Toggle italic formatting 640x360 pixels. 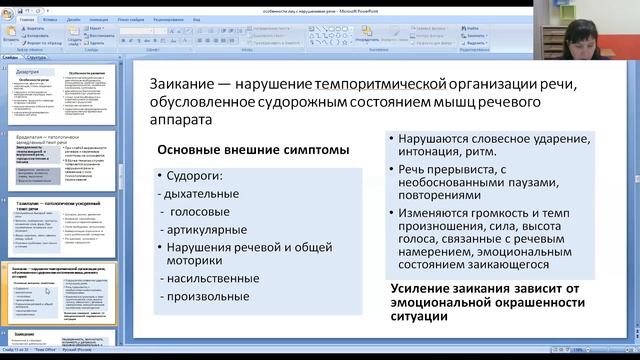[x=131, y=41]
